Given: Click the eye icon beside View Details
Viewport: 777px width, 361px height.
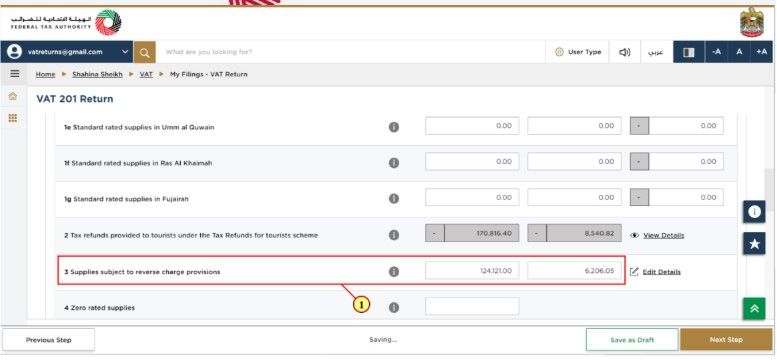Looking at the screenshot, I should pyautogui.click(x=634, y=236).
